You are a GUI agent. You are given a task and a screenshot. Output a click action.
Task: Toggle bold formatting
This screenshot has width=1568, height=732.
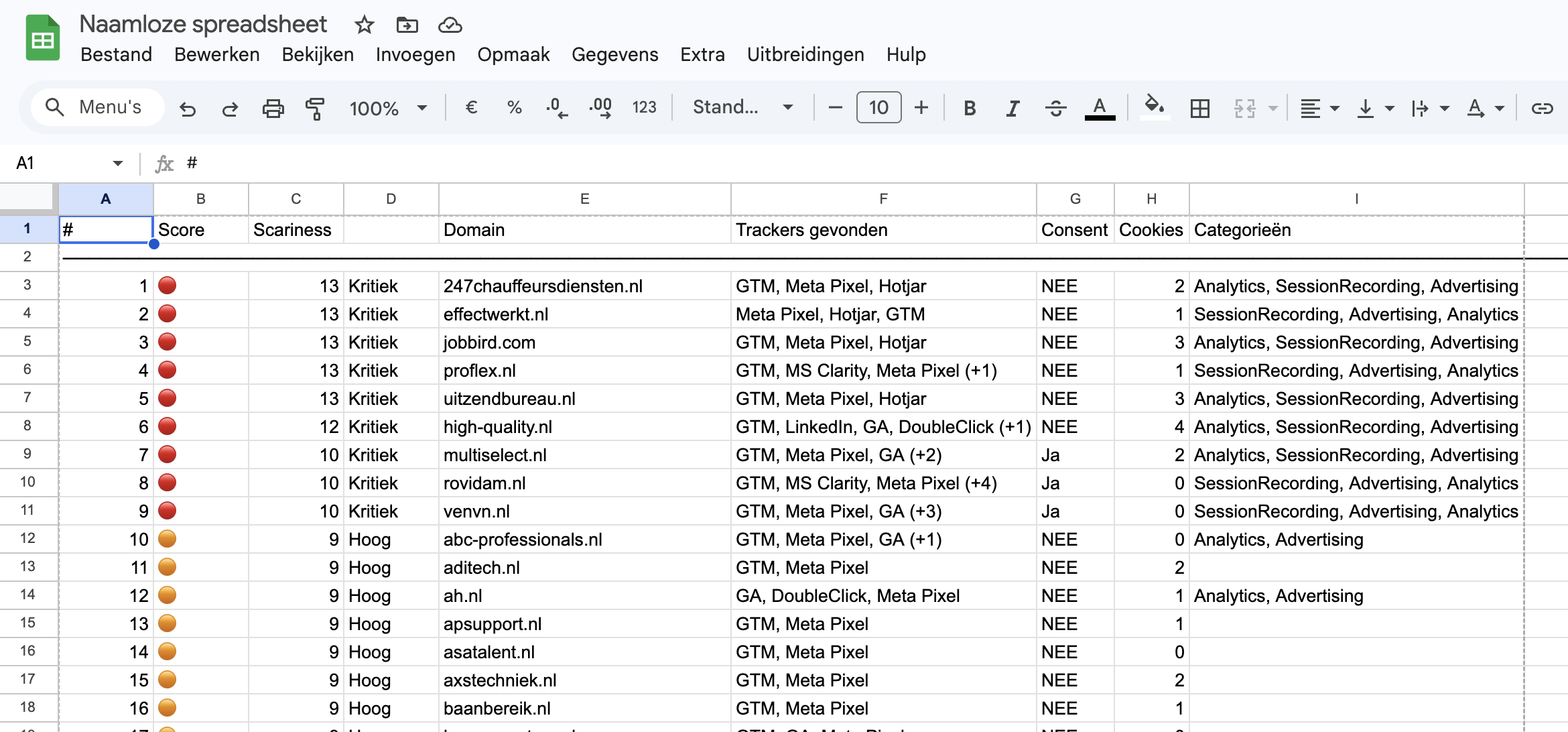click(x=969, y=108)
